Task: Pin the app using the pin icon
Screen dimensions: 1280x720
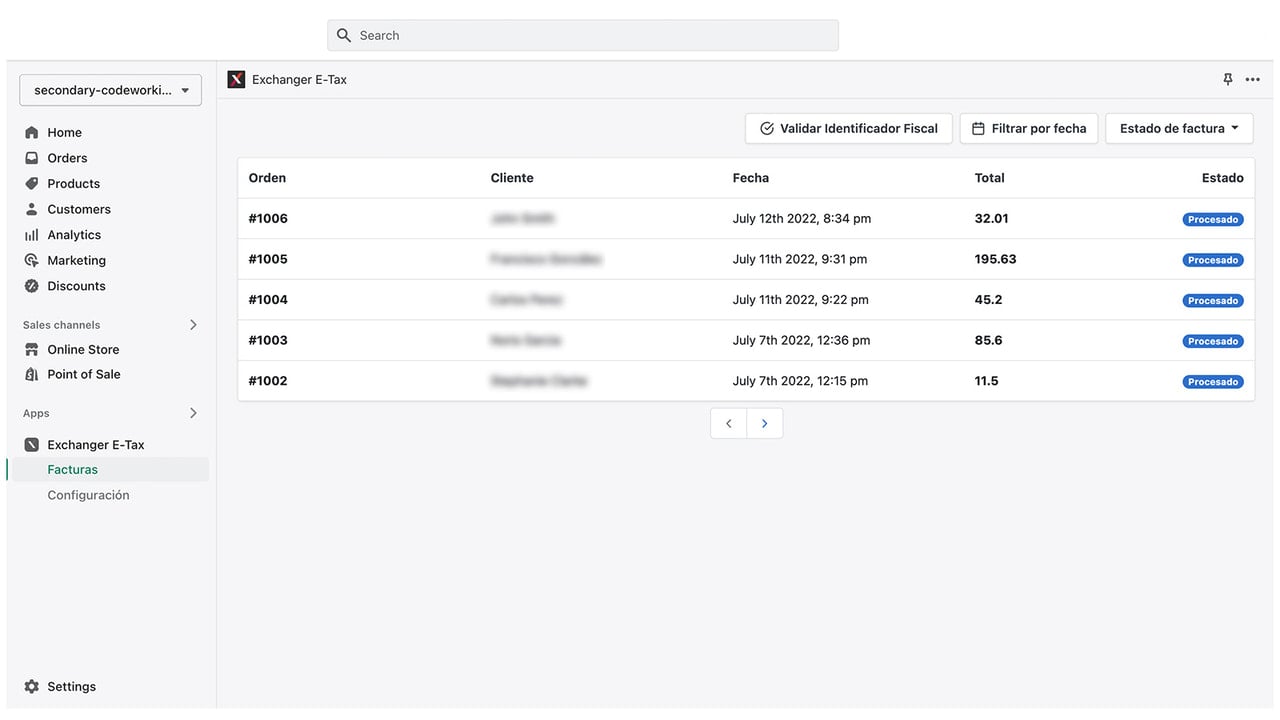Action: (1228, 80)
